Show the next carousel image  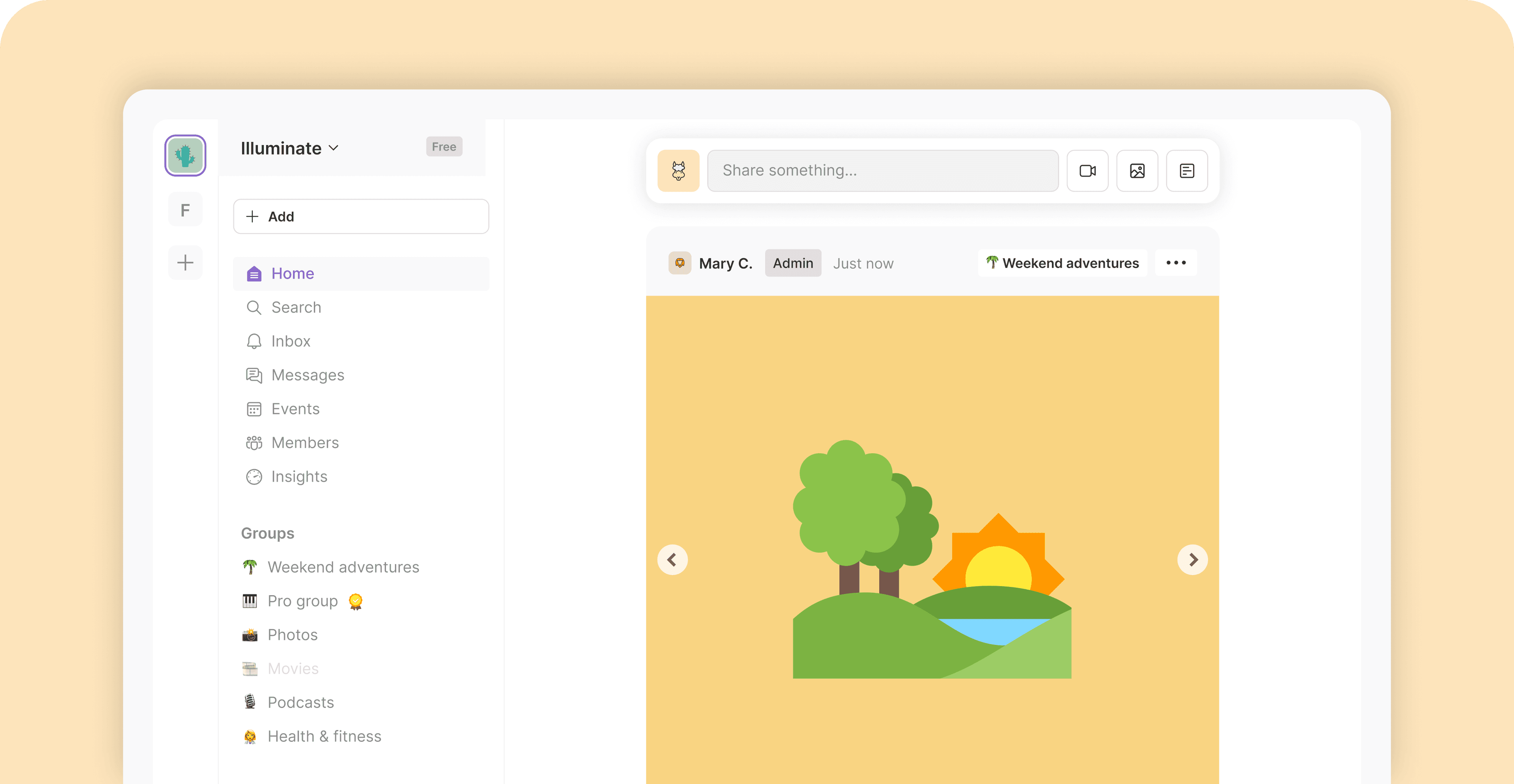1192,559
